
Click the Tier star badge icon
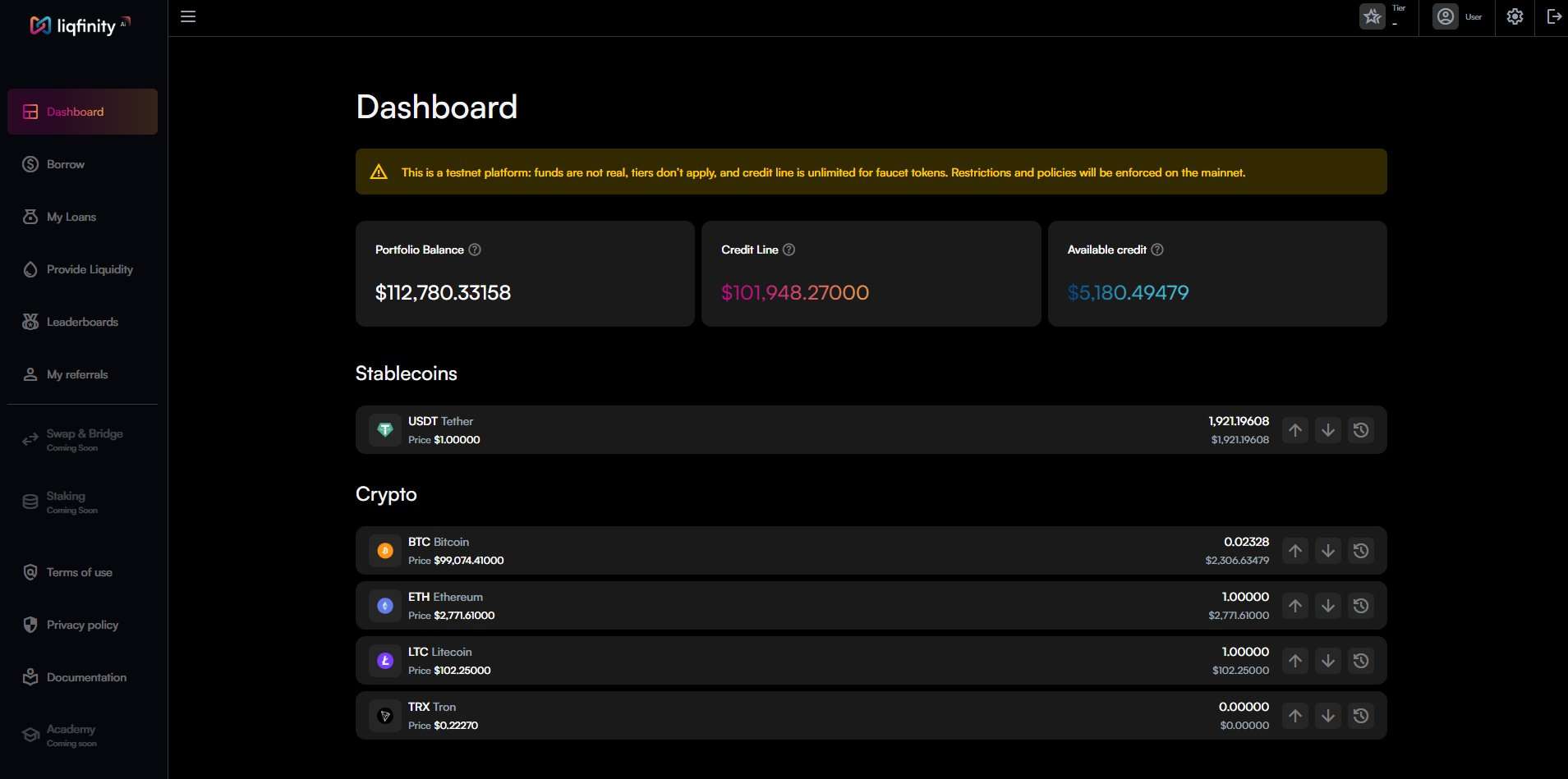pos(1372,16)
